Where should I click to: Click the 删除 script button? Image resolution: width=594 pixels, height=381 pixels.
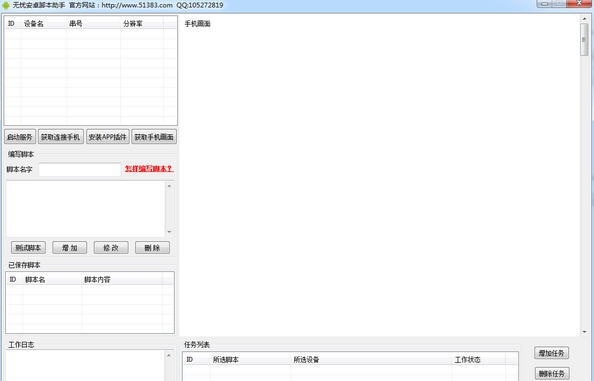(152, 248)
